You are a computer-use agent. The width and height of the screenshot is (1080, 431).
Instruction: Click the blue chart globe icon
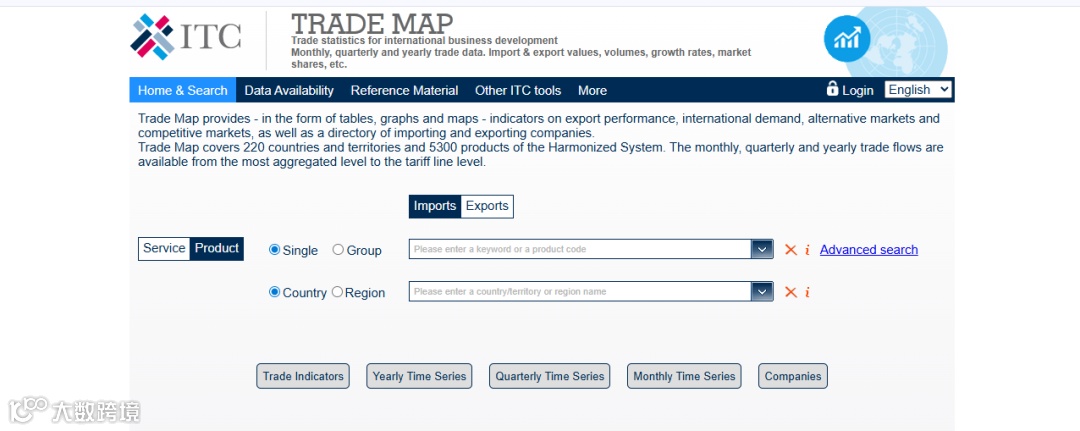pos(847,39)
